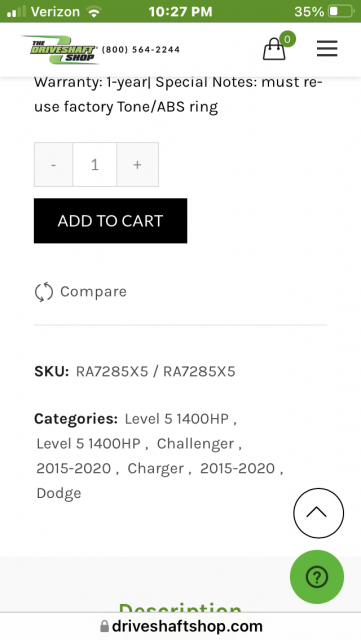
Task: Open the Compare link
Action: (94, 291)
